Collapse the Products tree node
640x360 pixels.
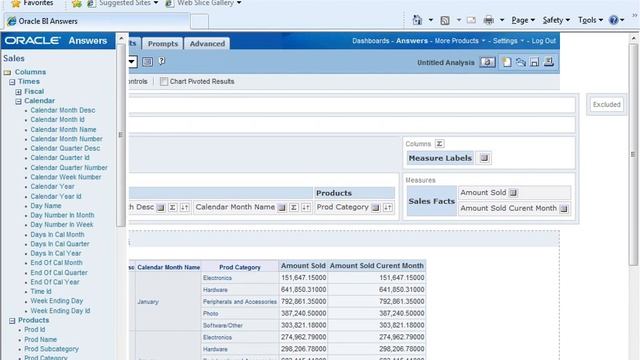tap(12, 321)
